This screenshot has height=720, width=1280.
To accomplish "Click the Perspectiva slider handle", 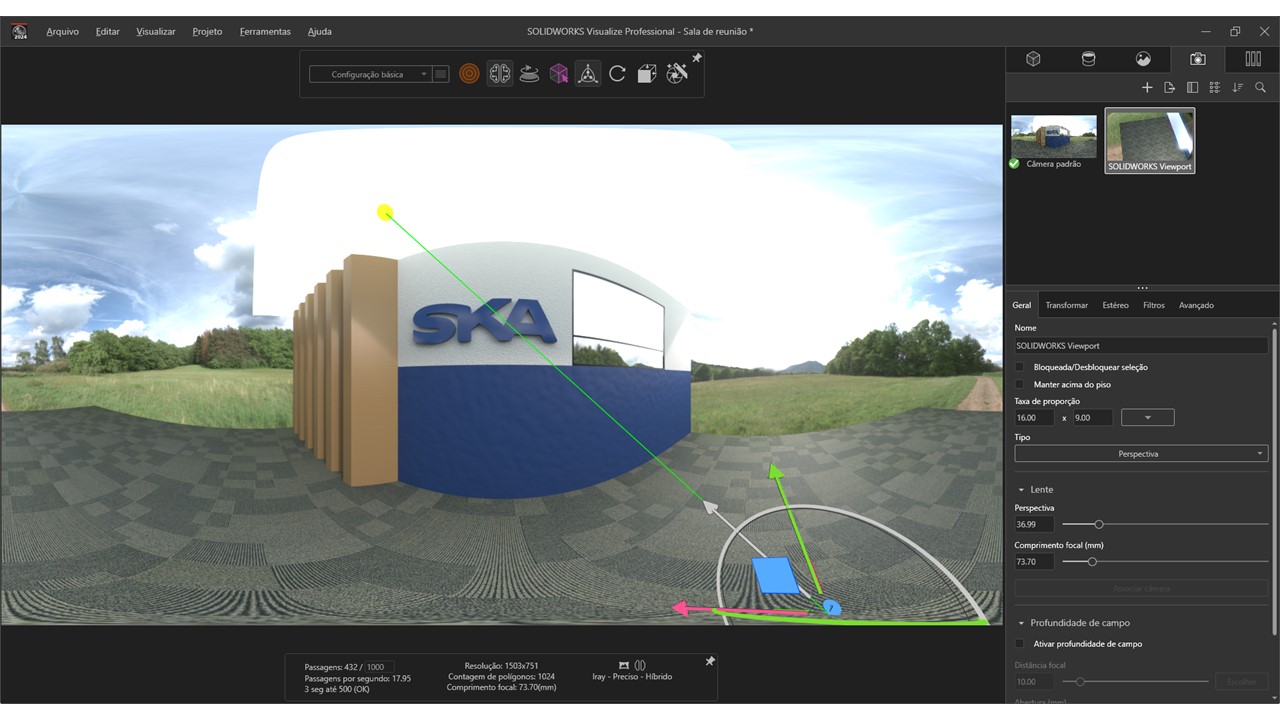I will tap(1099, 524).
